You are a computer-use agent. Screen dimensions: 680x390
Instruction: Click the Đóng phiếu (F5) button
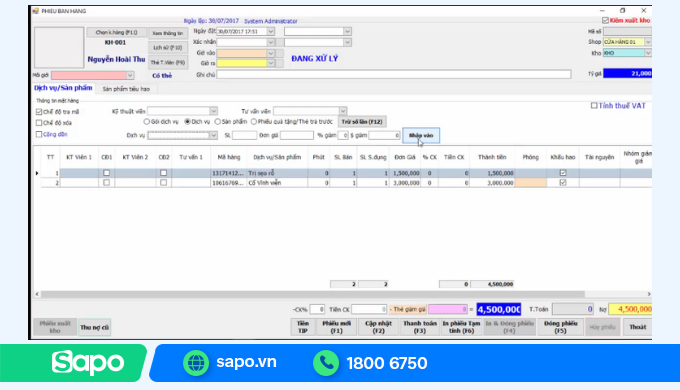560,327
